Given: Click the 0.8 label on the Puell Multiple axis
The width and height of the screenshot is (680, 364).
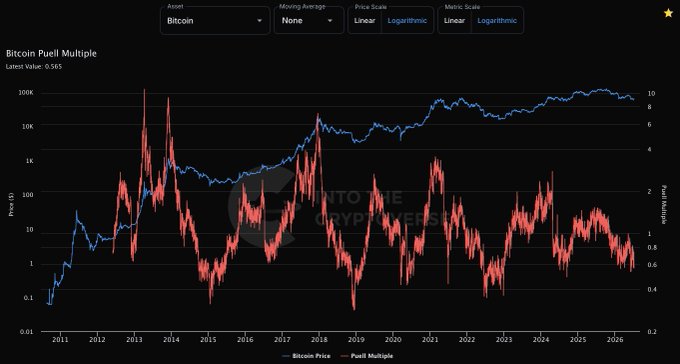Looking at the screenshot, I should tap(651, 247).
